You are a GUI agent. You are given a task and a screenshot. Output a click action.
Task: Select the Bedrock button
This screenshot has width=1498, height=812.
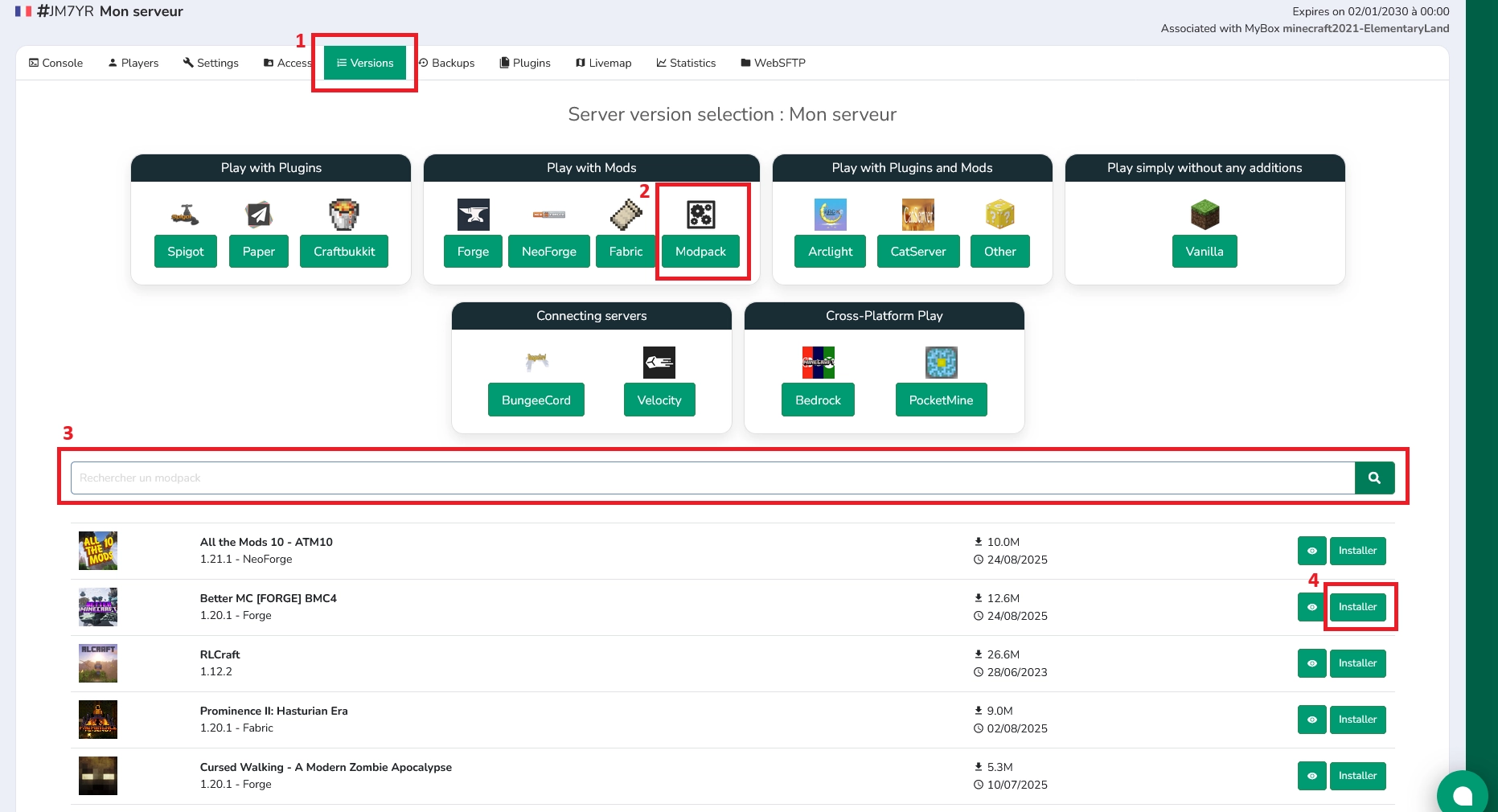point(818,400)
